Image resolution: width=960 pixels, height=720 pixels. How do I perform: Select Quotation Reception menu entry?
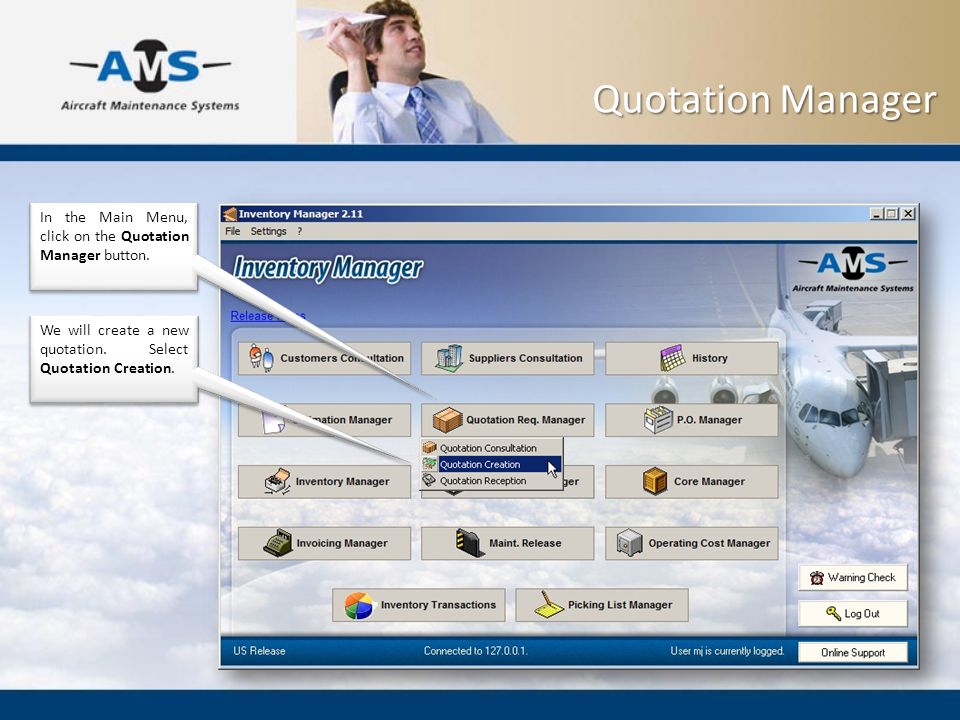(x=492, y=481)
